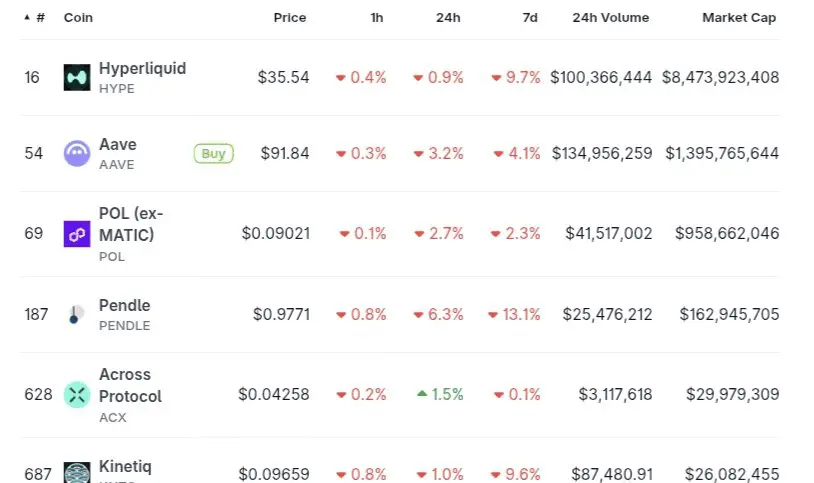Sort coins by 7d change header
Image resolution: width=814 pixels, height=483 pixels.
[528, 18]
